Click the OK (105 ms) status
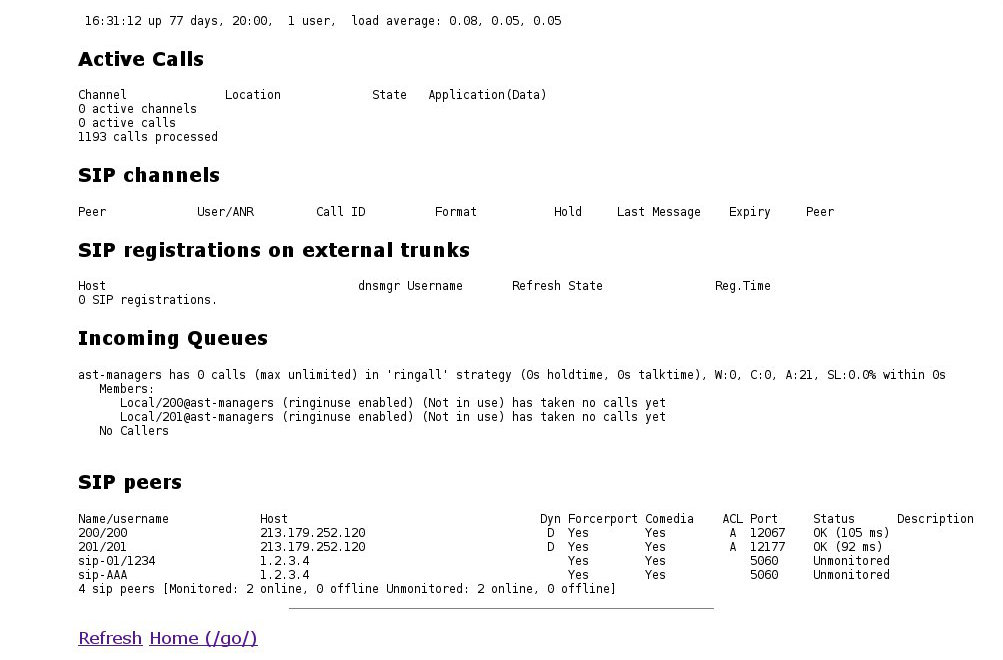 tap(851, 533)
